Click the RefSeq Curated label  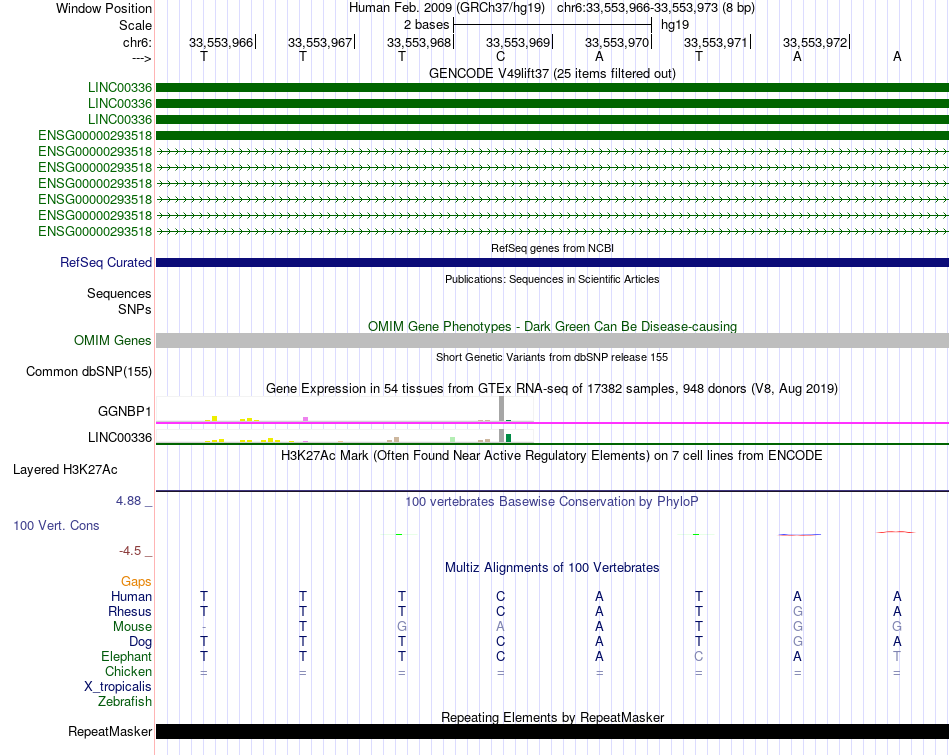[x=105, y=262]
